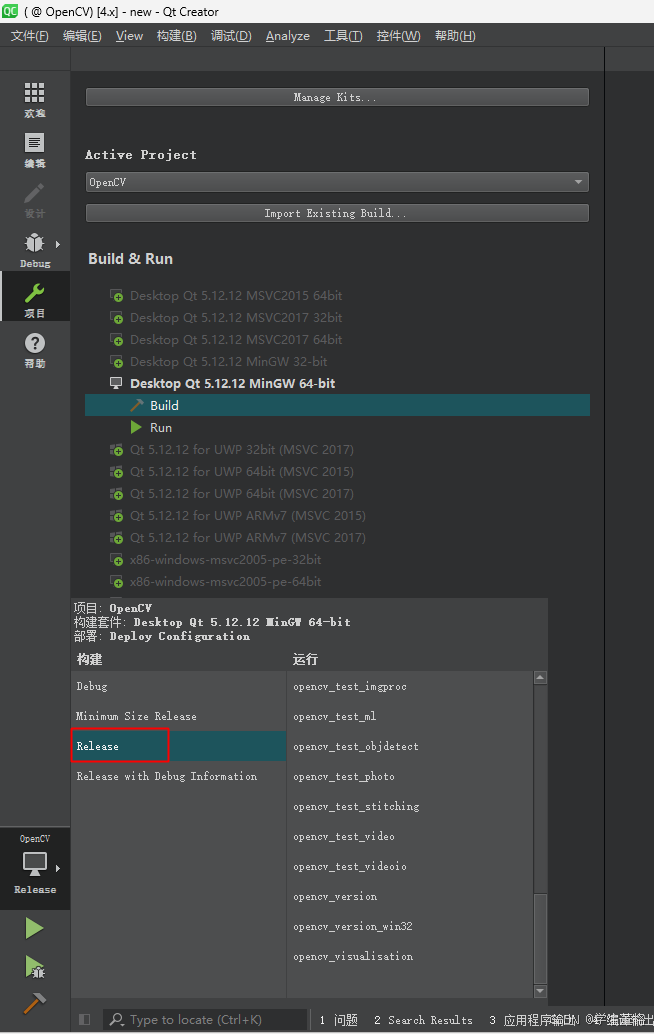Image resolution: width=654 pixels, height=1034 pixels.
Task: Open the 应用程序输出 output pane
Action: click(534, 1019)
